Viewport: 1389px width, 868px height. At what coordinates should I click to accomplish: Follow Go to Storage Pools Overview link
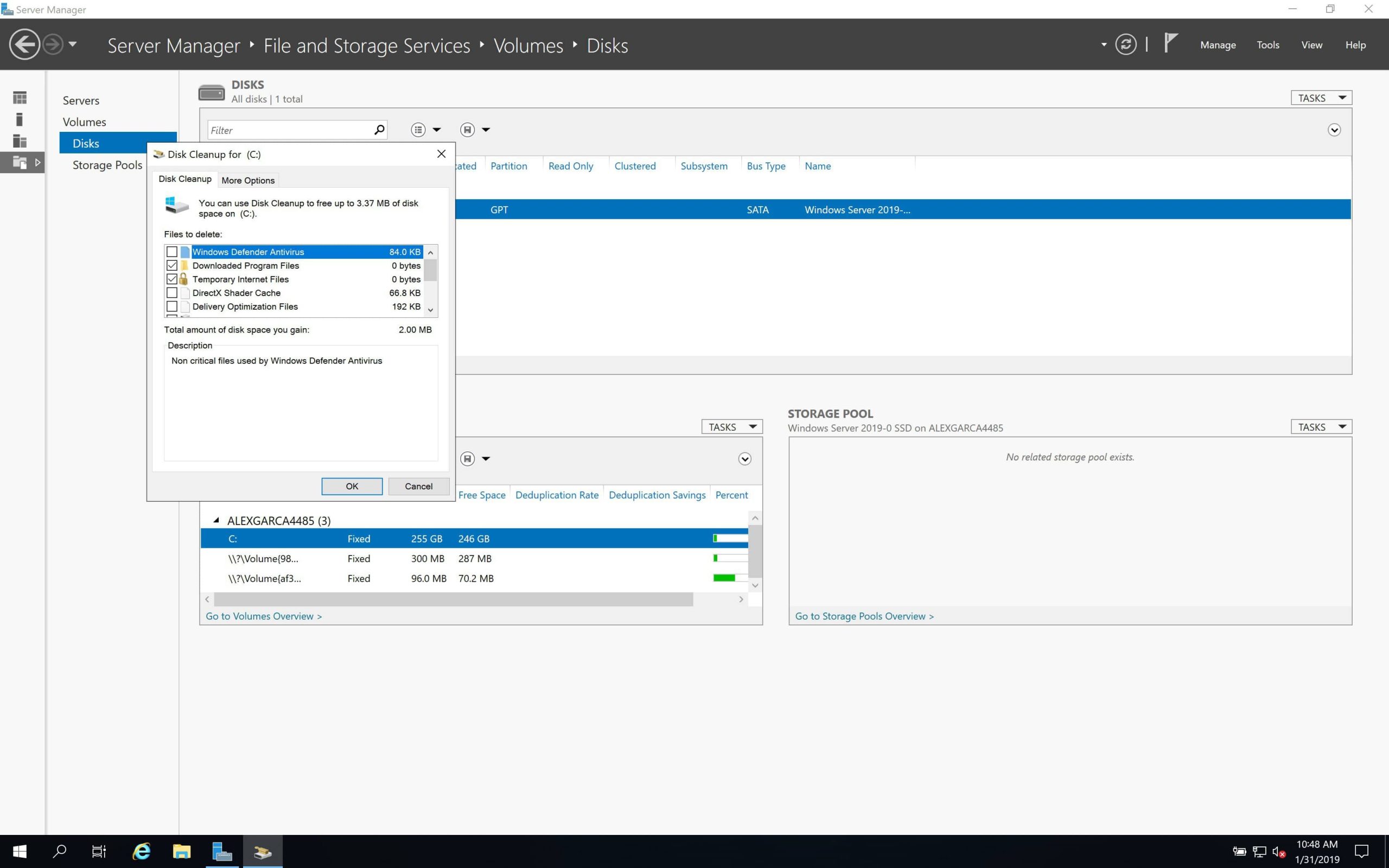(864, 616)
